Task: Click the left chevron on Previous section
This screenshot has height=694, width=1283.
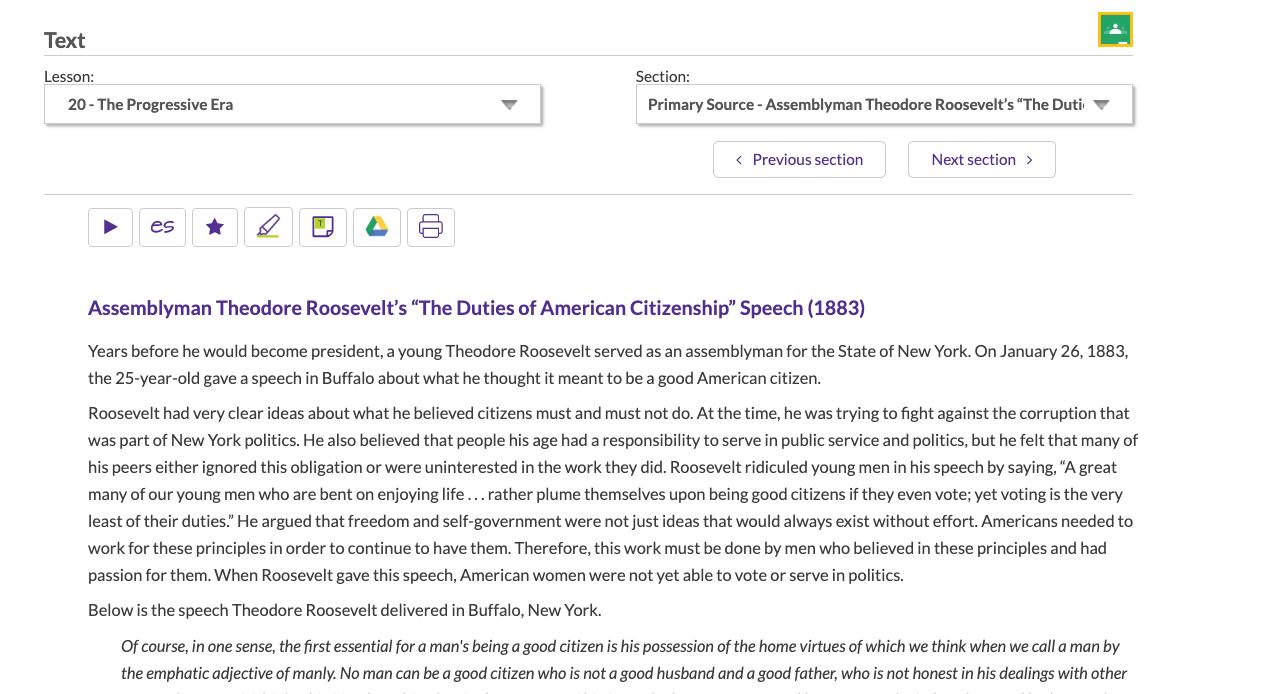Action: (x=739, y=159)
